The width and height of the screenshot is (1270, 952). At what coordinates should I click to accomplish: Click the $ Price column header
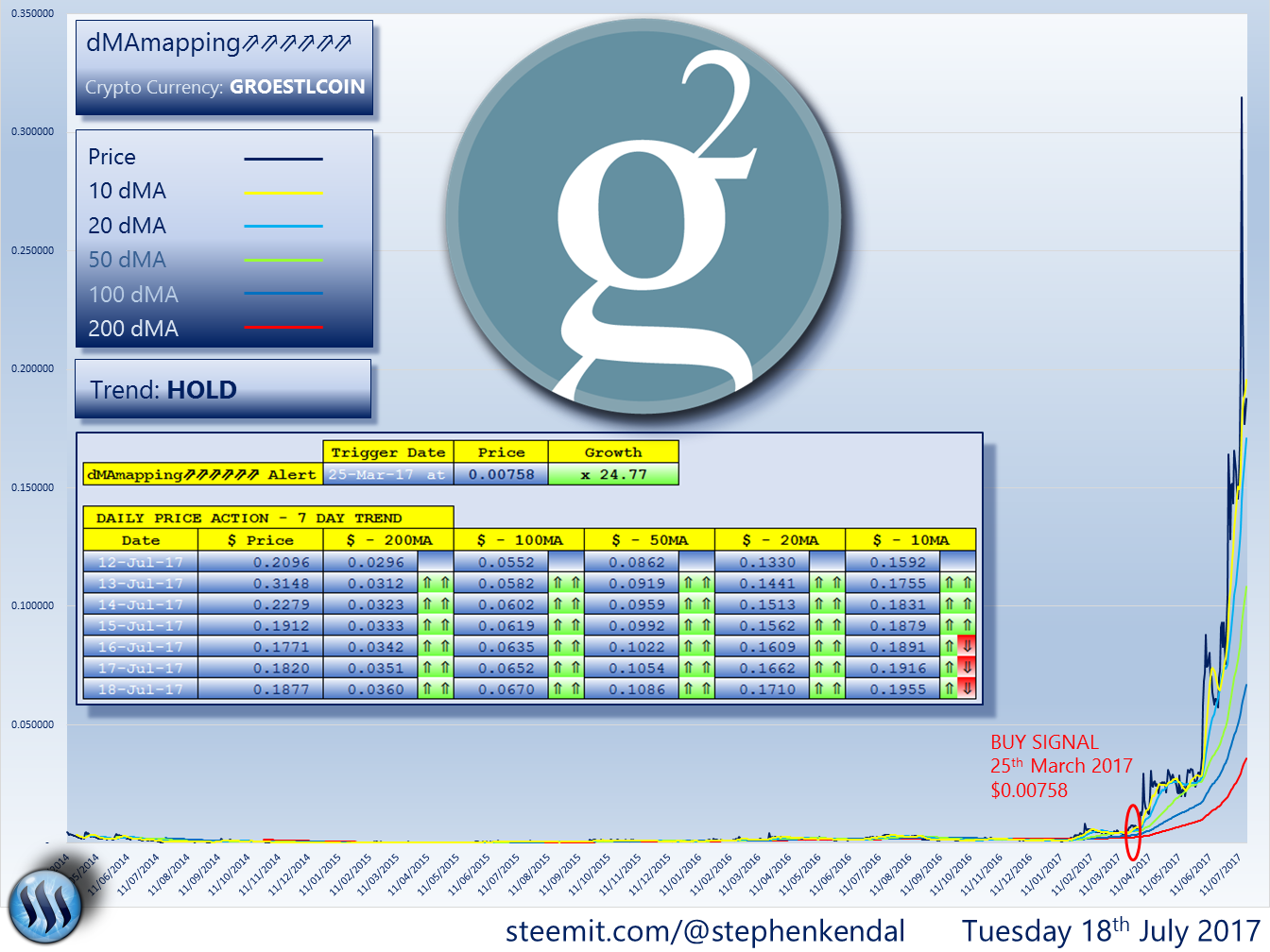261,540
